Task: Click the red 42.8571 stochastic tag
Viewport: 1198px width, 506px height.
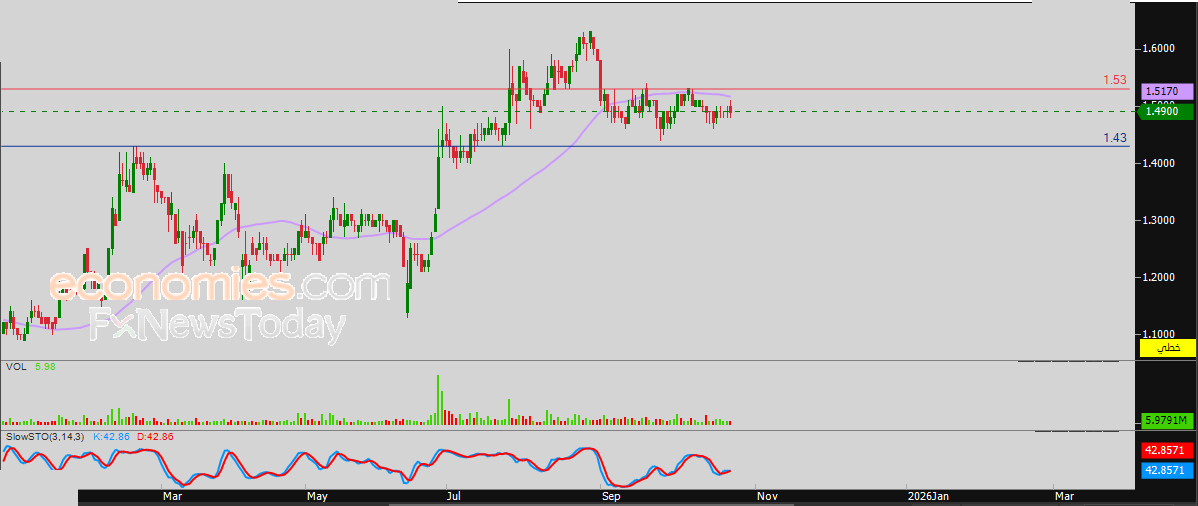Action: coord(1167,450)
